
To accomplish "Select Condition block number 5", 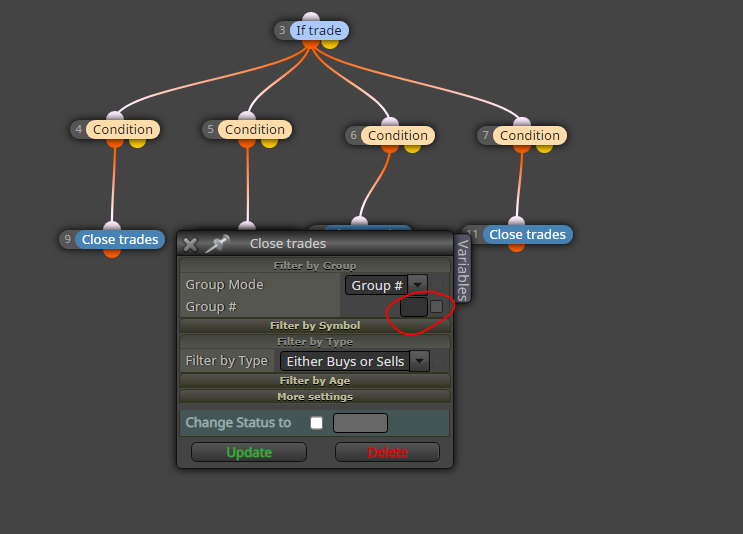I will [255, 129].
